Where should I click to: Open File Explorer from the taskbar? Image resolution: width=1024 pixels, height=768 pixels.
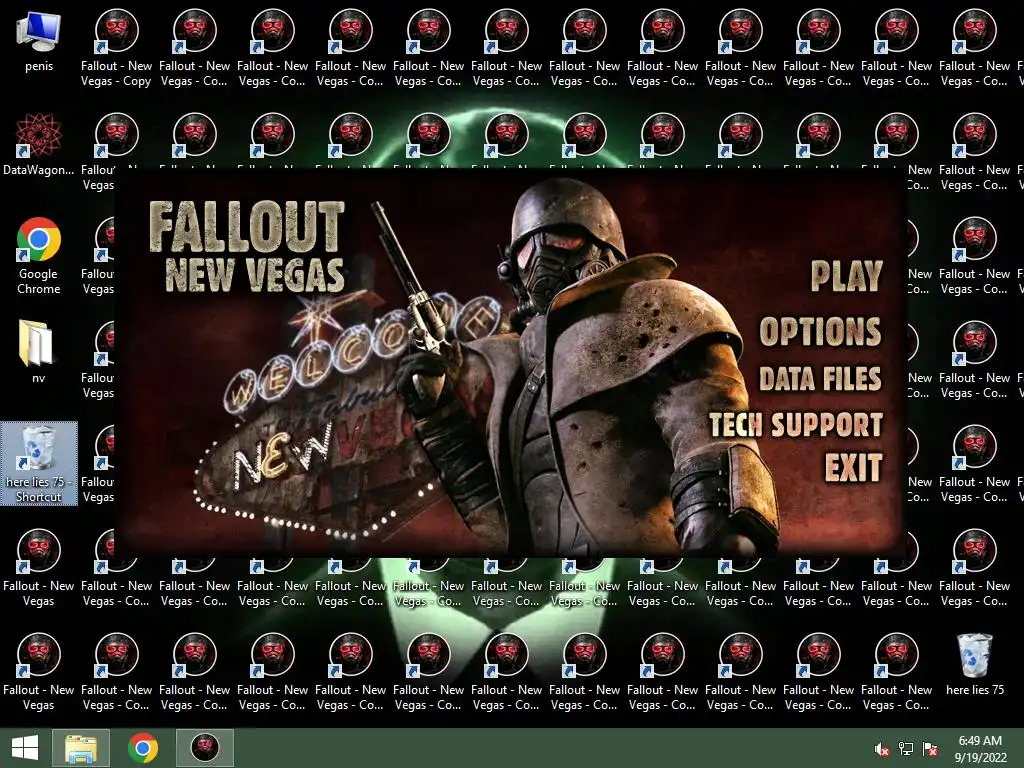tap(80, 748)
